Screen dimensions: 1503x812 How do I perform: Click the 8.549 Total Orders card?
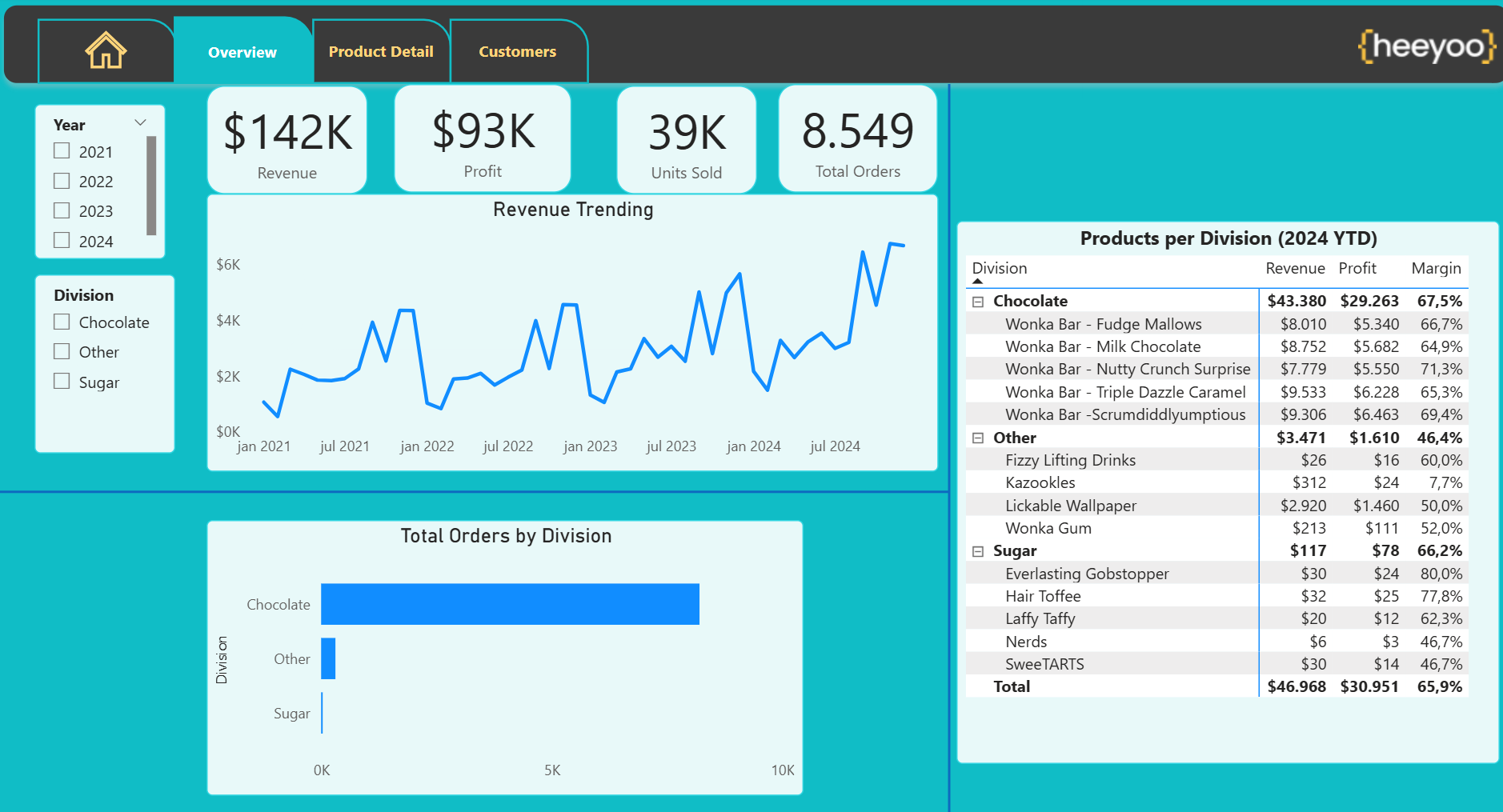tap(858, 139)
